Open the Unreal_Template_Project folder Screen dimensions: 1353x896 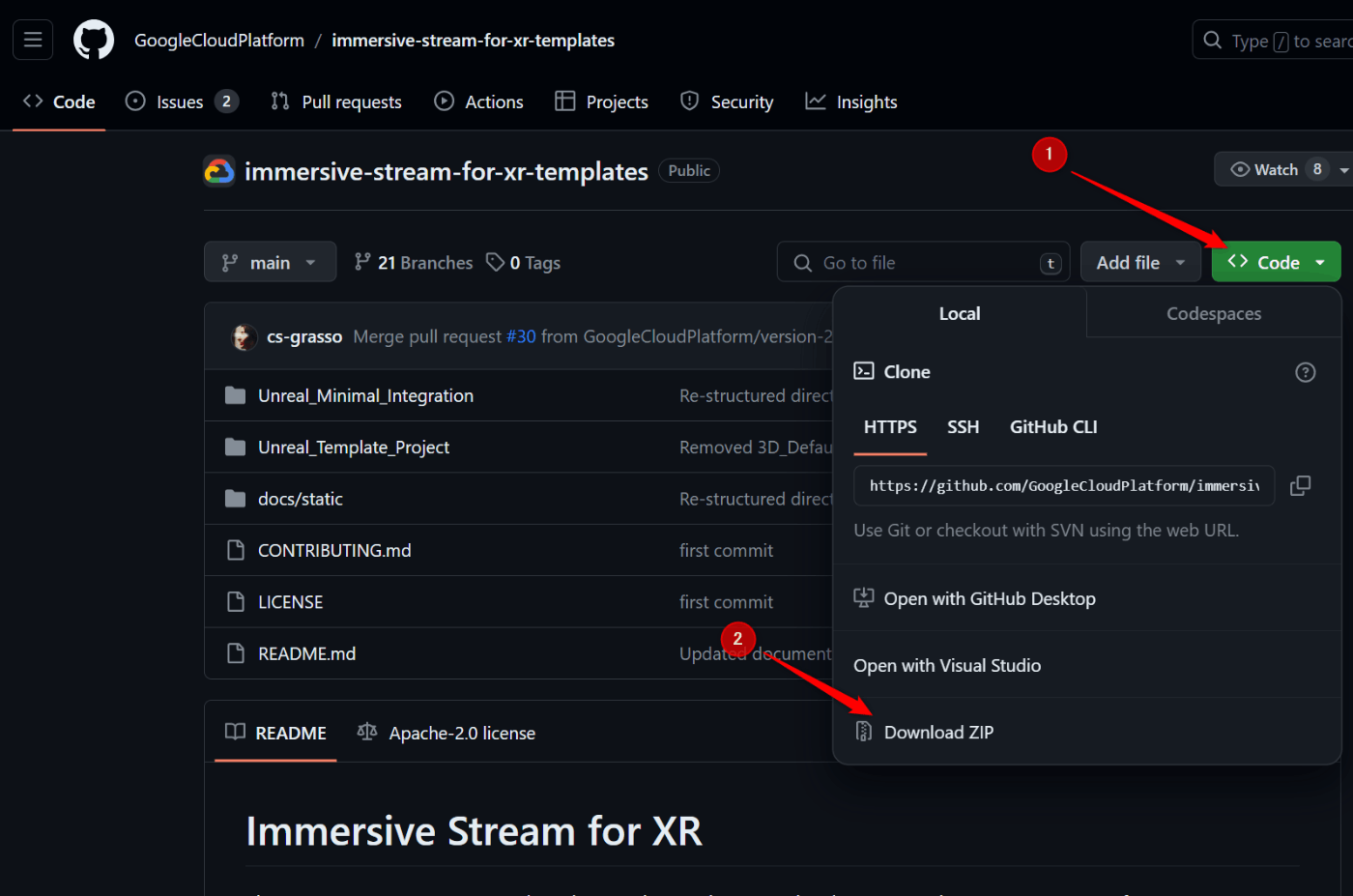click(x=354, y=447)
